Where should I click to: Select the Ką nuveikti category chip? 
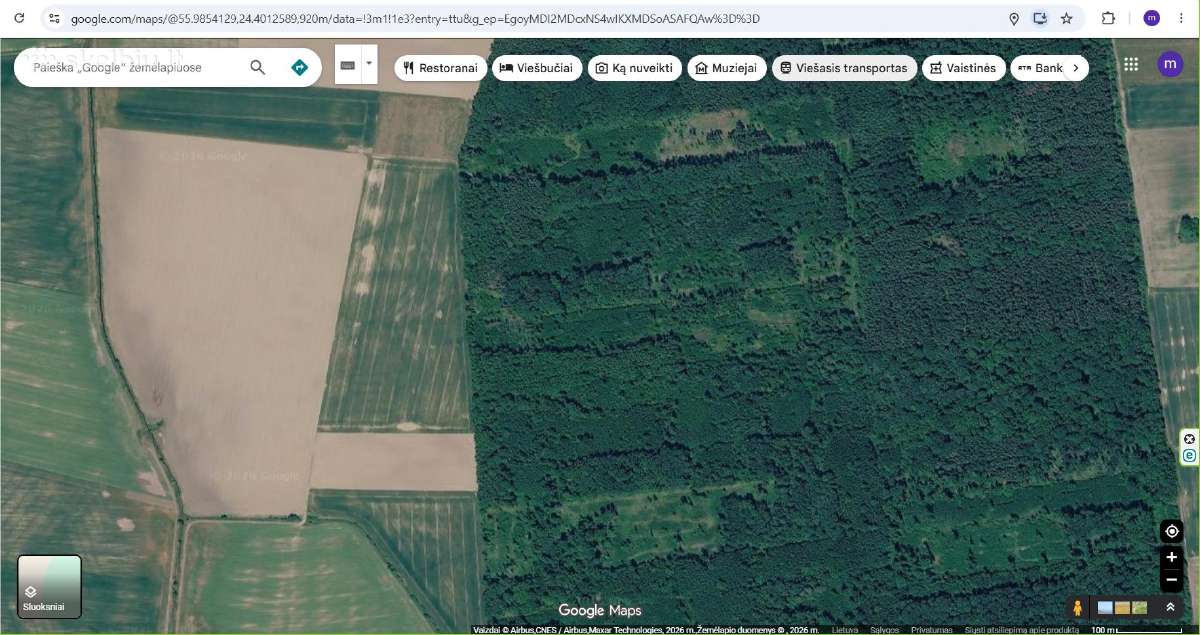click(x=635, y=68)
